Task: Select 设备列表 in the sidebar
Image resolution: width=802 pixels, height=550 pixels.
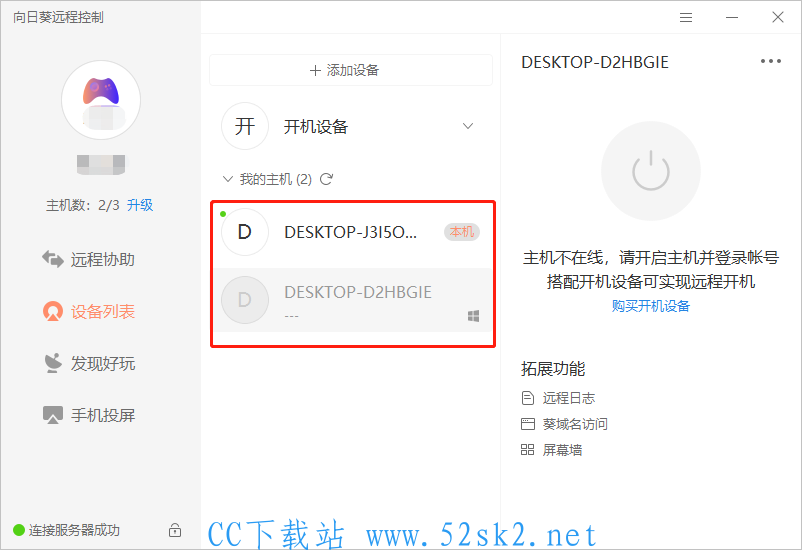Action: pos(88,311)
